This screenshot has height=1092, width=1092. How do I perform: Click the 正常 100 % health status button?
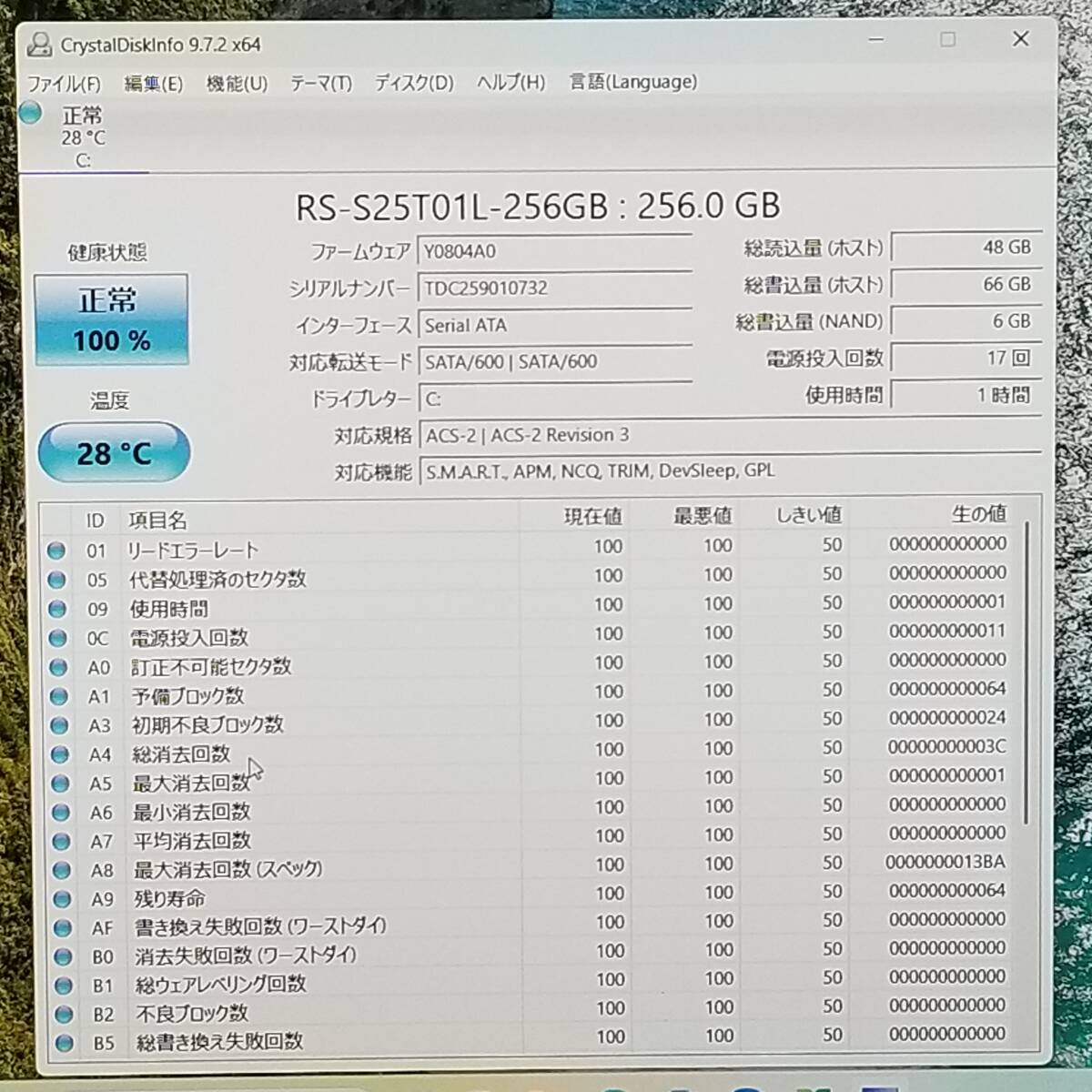pos(111,319)
